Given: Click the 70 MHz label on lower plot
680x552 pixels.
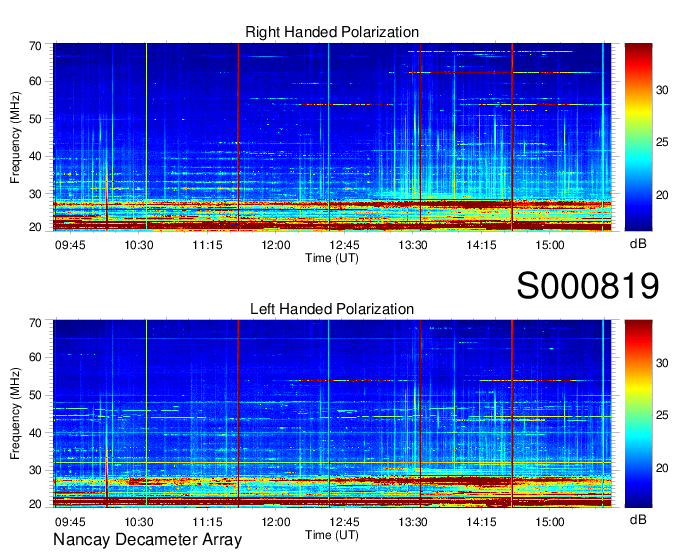Looking at the screenshot, I should point(35,323).
